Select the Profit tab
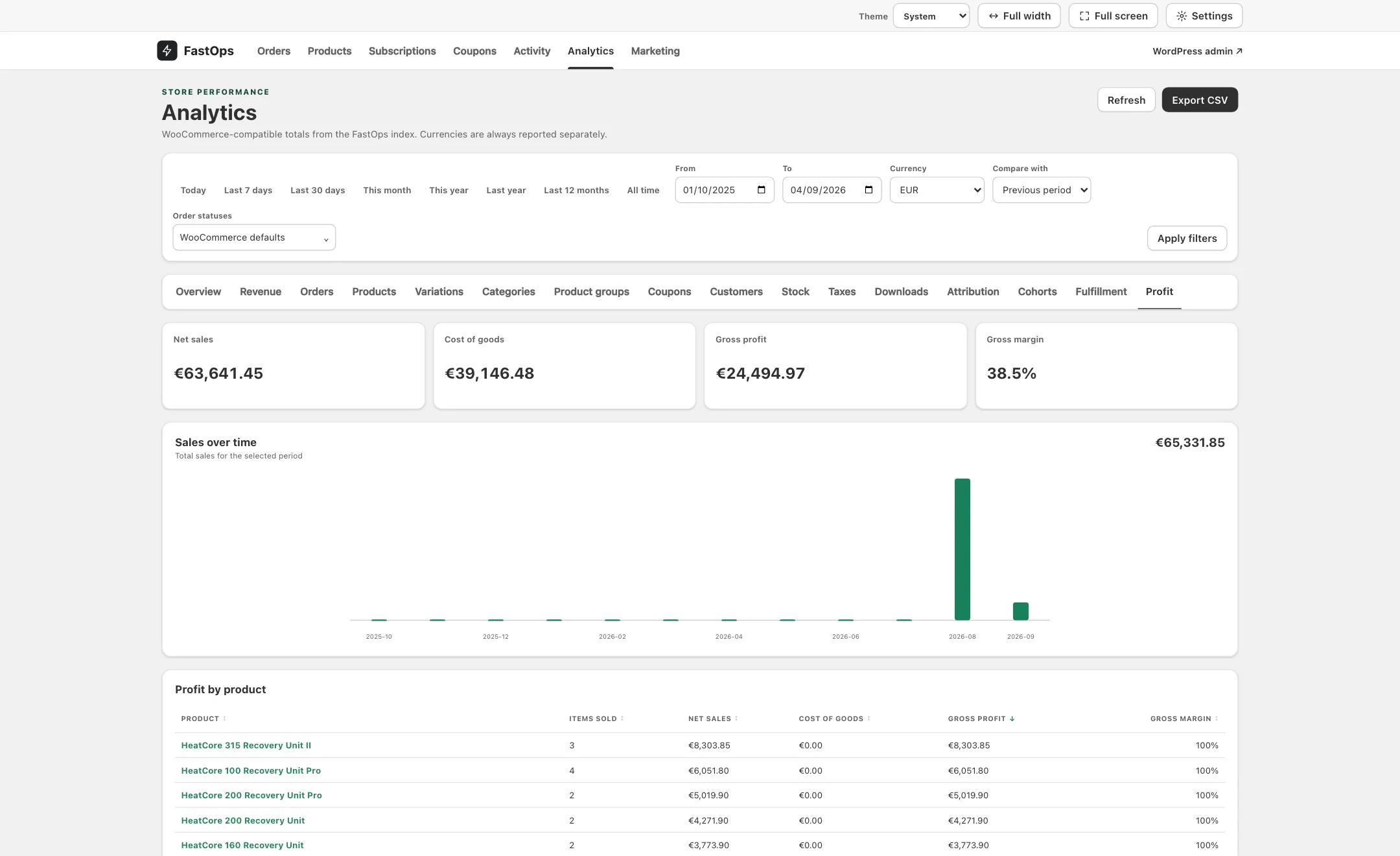This screenshot has height=856, width=1400. click(x=1160, y=292)
